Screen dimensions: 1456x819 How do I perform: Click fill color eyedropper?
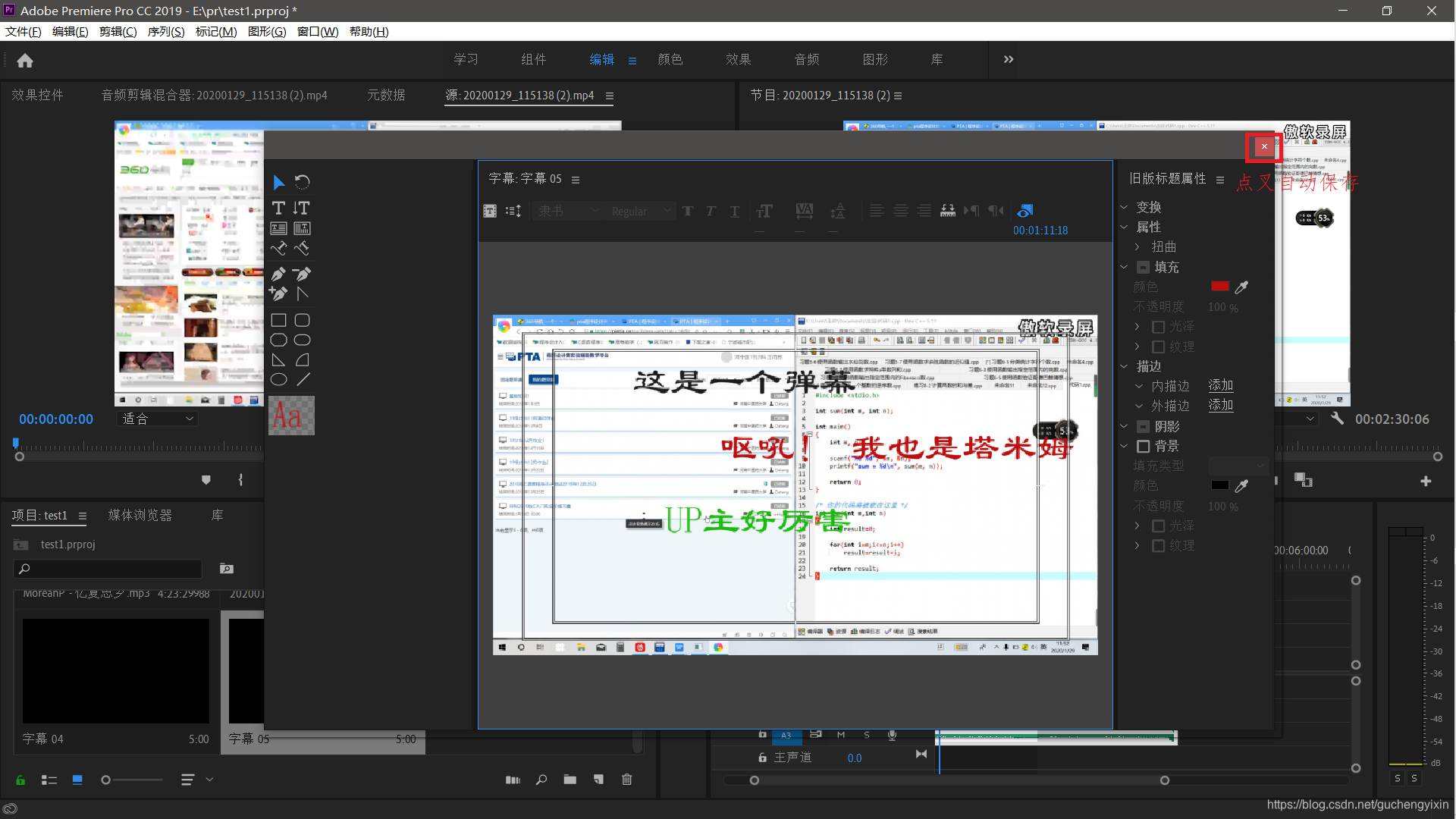click(x=1241, y=287)
